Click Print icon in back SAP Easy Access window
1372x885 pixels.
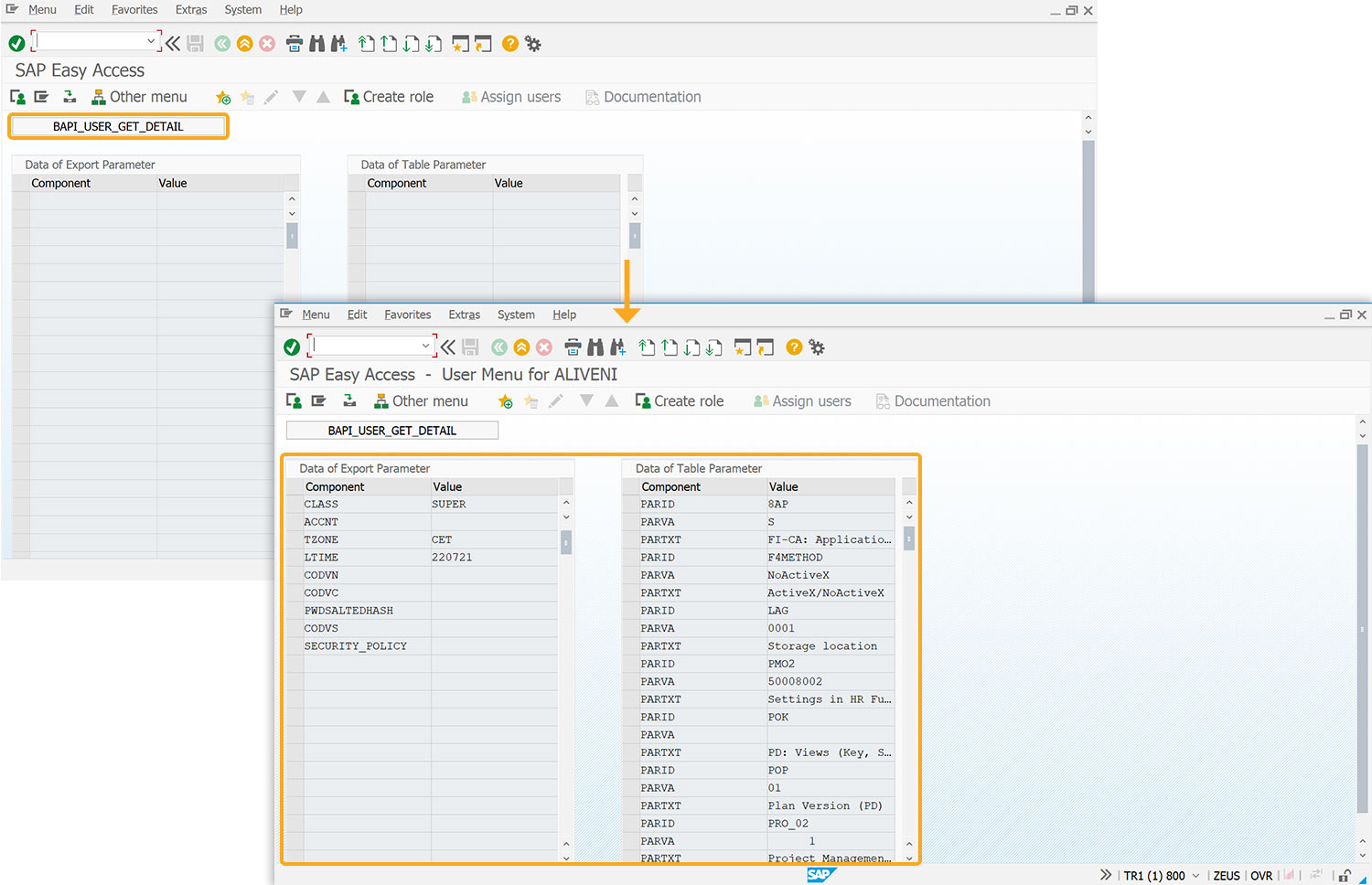(x=295, y=44)
